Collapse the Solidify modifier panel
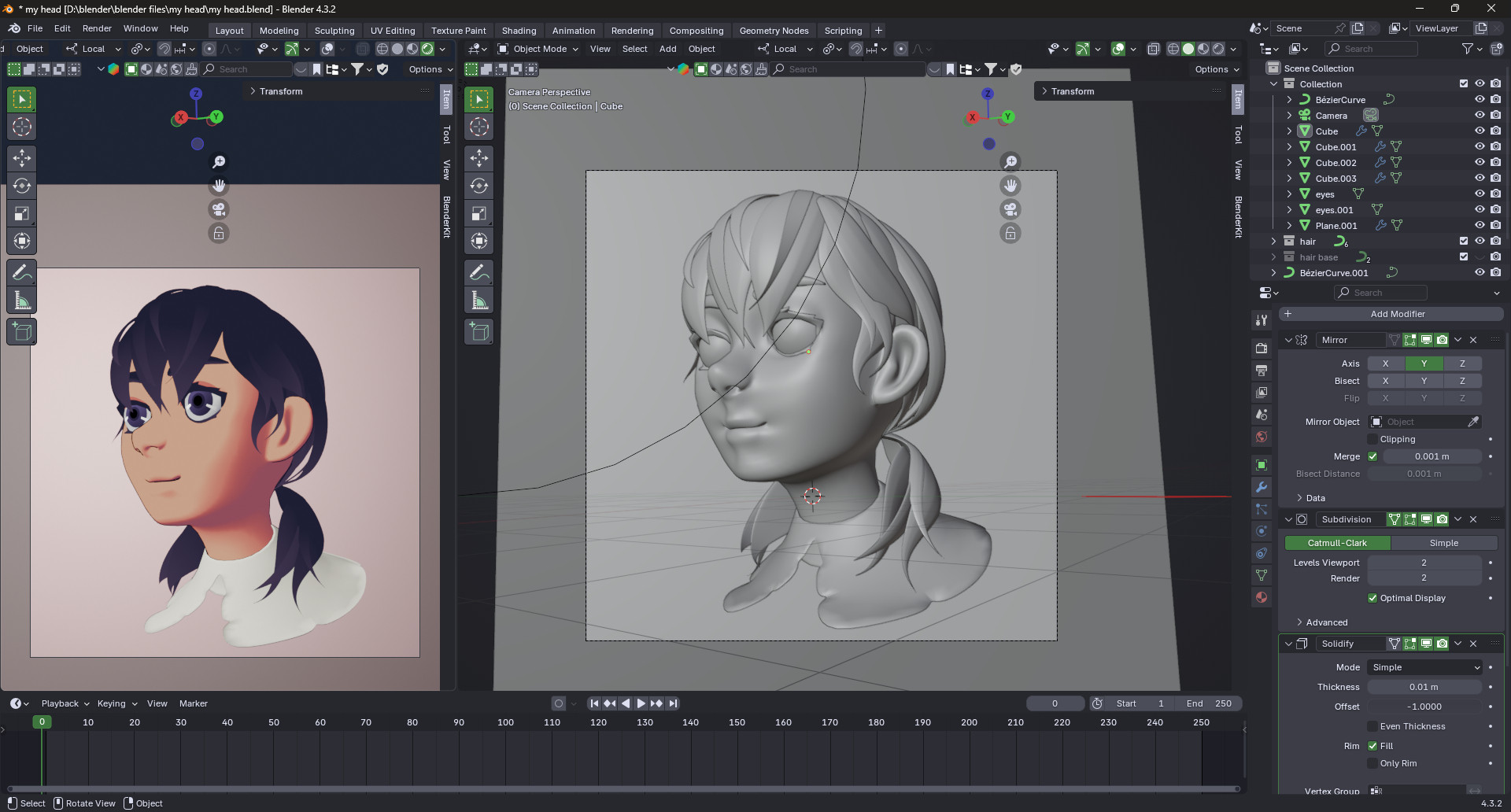Image resolution: width=1511 pixels, height=812 pixels. pyautogui.click(x=1288, y=644)
